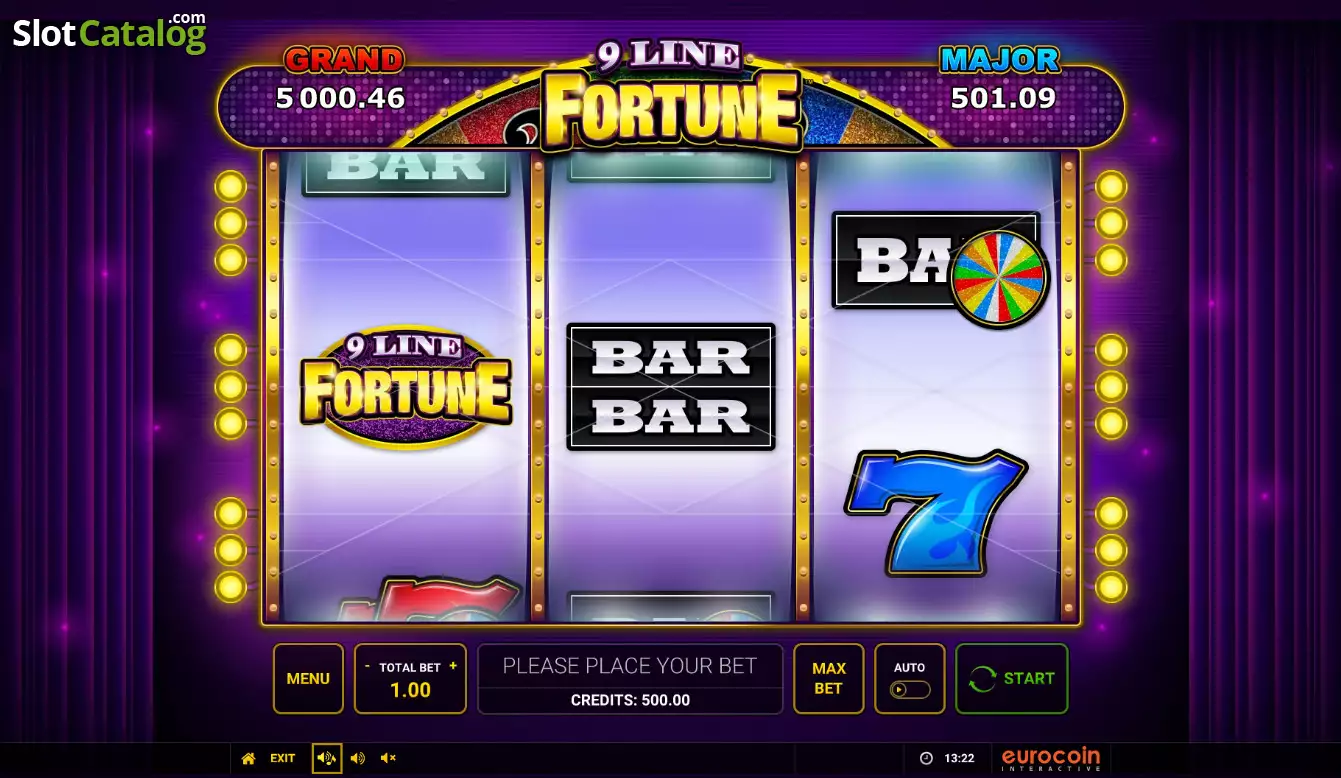1341x778 pixels.
Task: Start the spin with the START button
Action: pos(1012,678)
